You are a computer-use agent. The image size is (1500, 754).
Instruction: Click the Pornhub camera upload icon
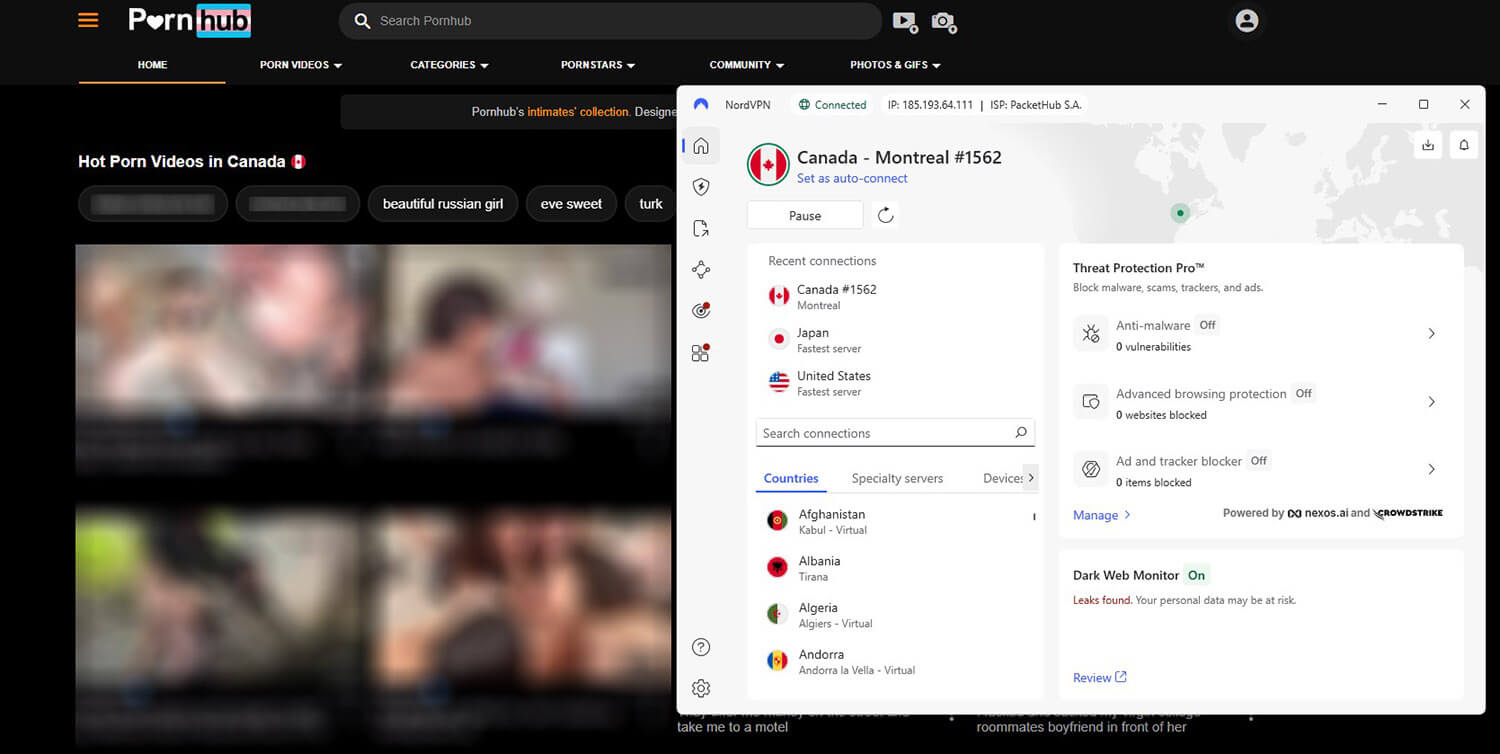click(x=944, y=21)
